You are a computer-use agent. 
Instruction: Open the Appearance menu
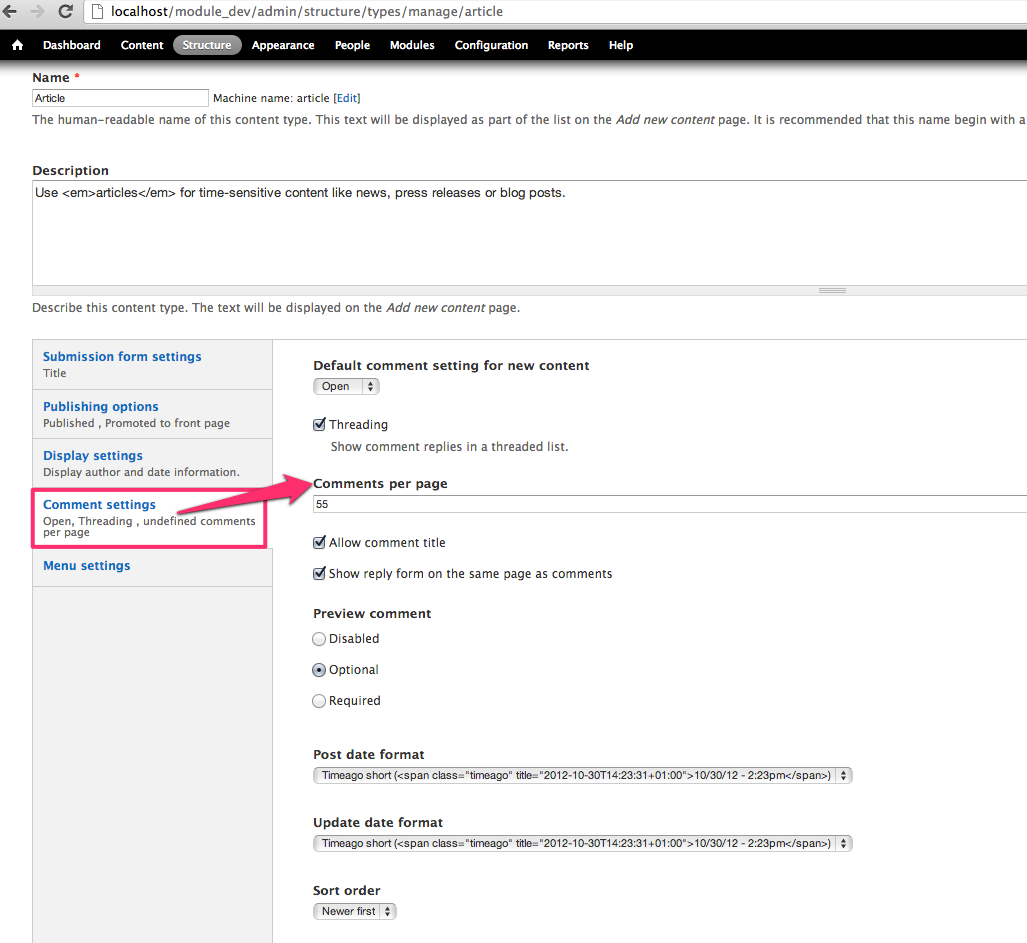coord(283,45)
